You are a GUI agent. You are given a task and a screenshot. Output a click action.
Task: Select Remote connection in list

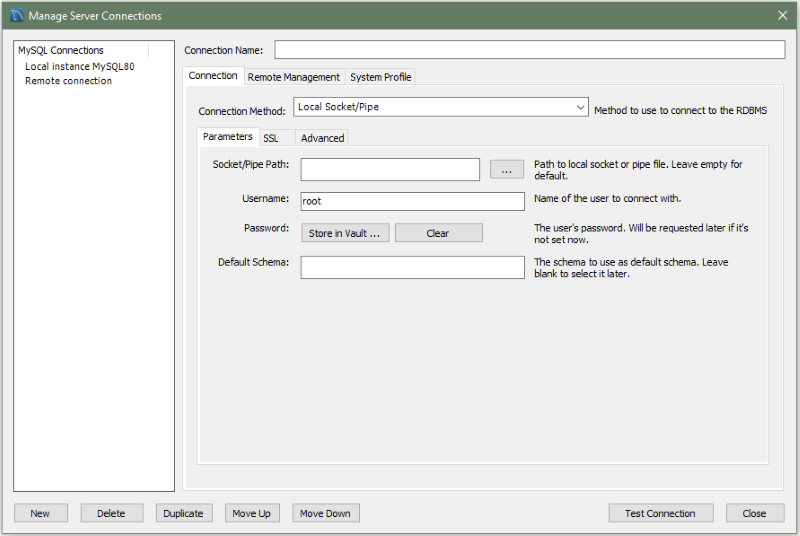(68, 81)
